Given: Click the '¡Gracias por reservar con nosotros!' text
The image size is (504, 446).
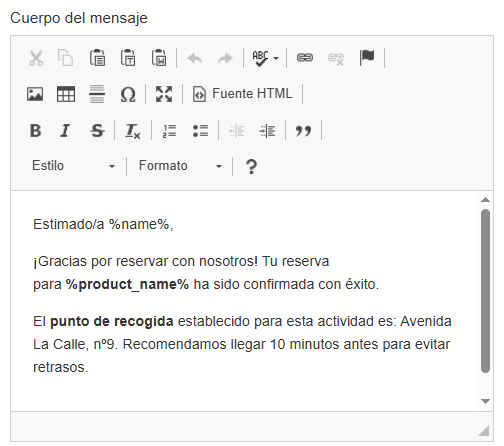Looking at the screenshot, I should pos(146,261).
